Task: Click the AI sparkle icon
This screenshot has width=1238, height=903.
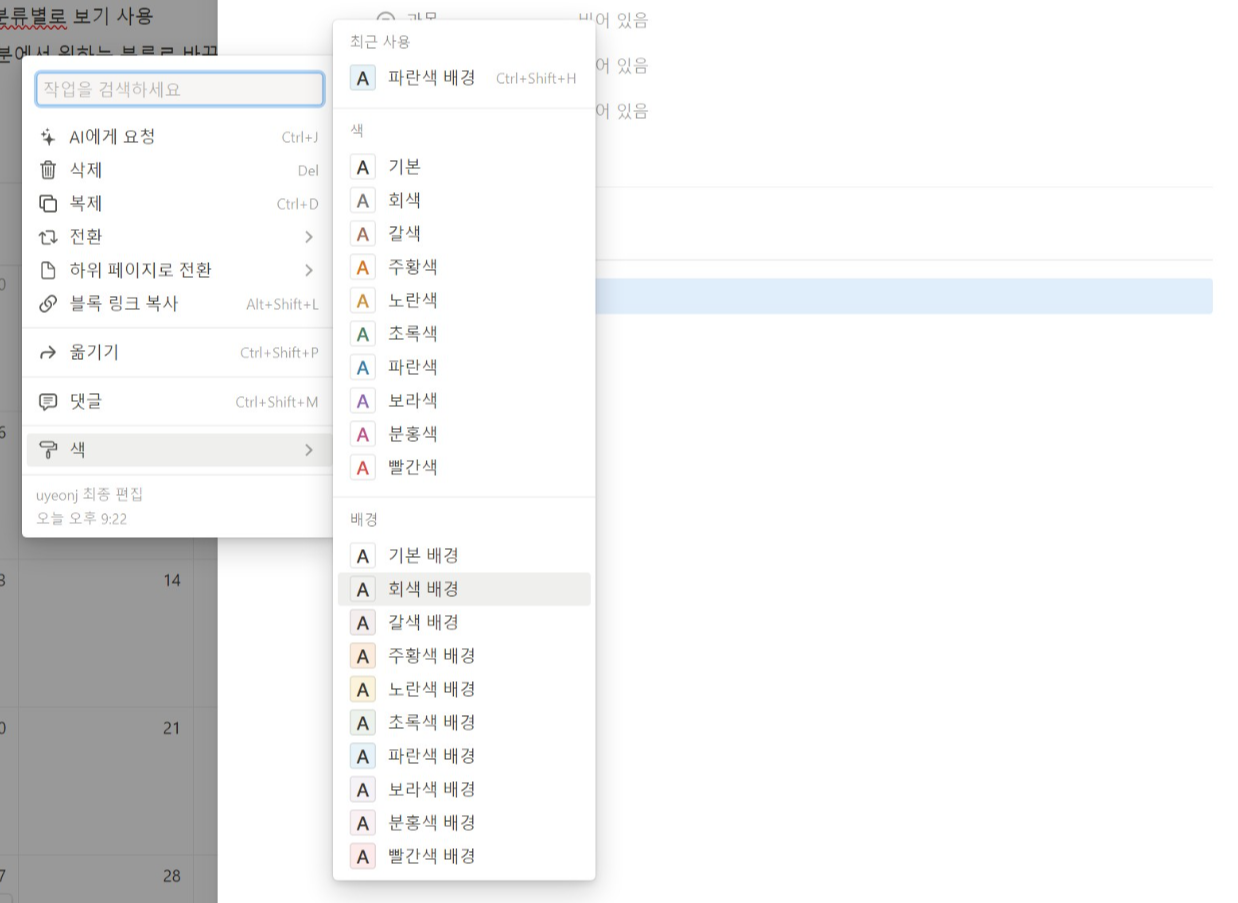Action: pos(48,137)
